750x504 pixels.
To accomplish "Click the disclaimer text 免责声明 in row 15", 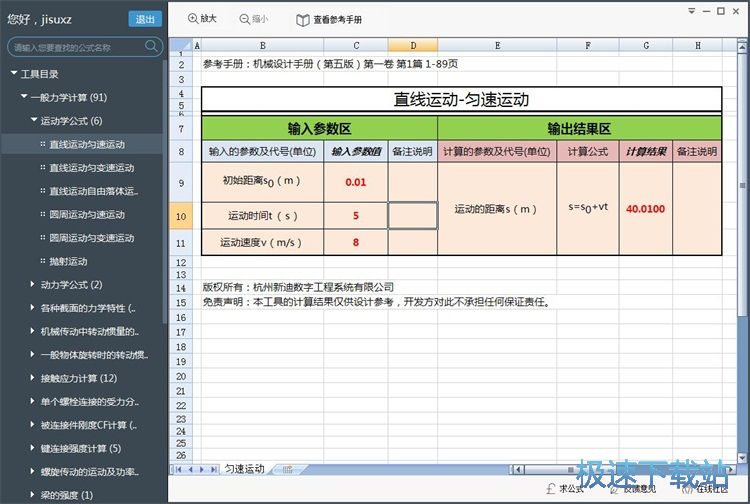I will coord(377,302).
